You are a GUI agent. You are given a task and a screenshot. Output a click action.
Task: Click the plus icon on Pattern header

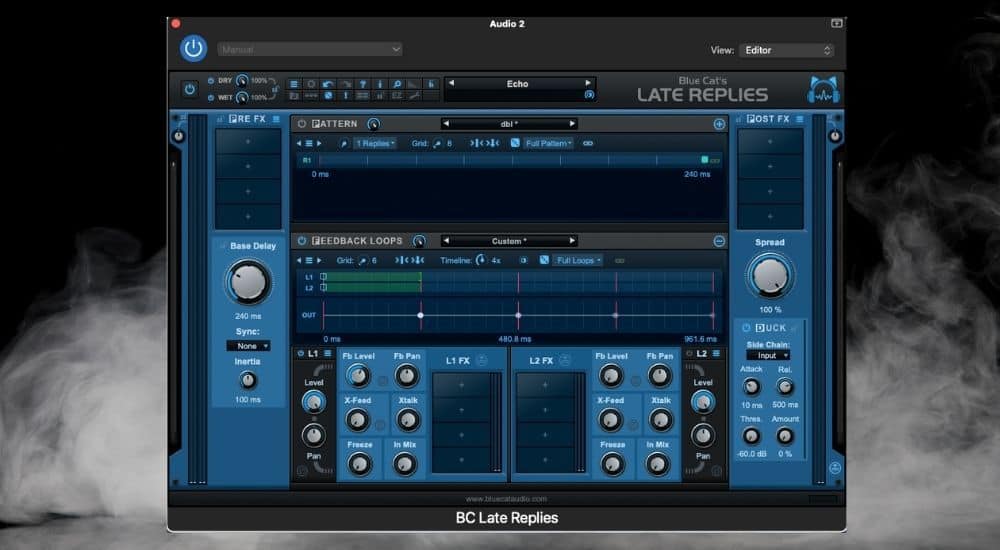coord(719,124)
